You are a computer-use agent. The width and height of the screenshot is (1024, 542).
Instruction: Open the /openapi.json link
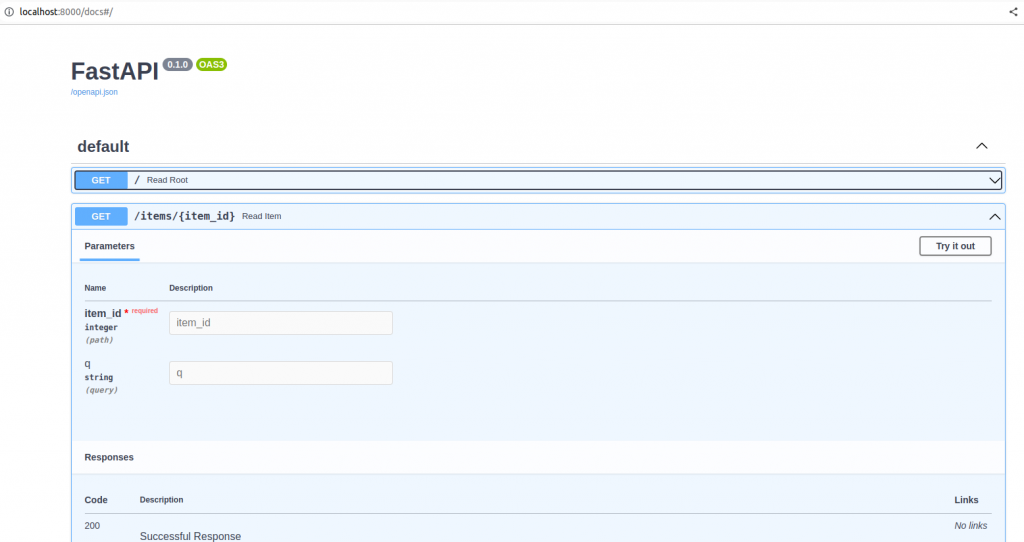coord(94,92)
